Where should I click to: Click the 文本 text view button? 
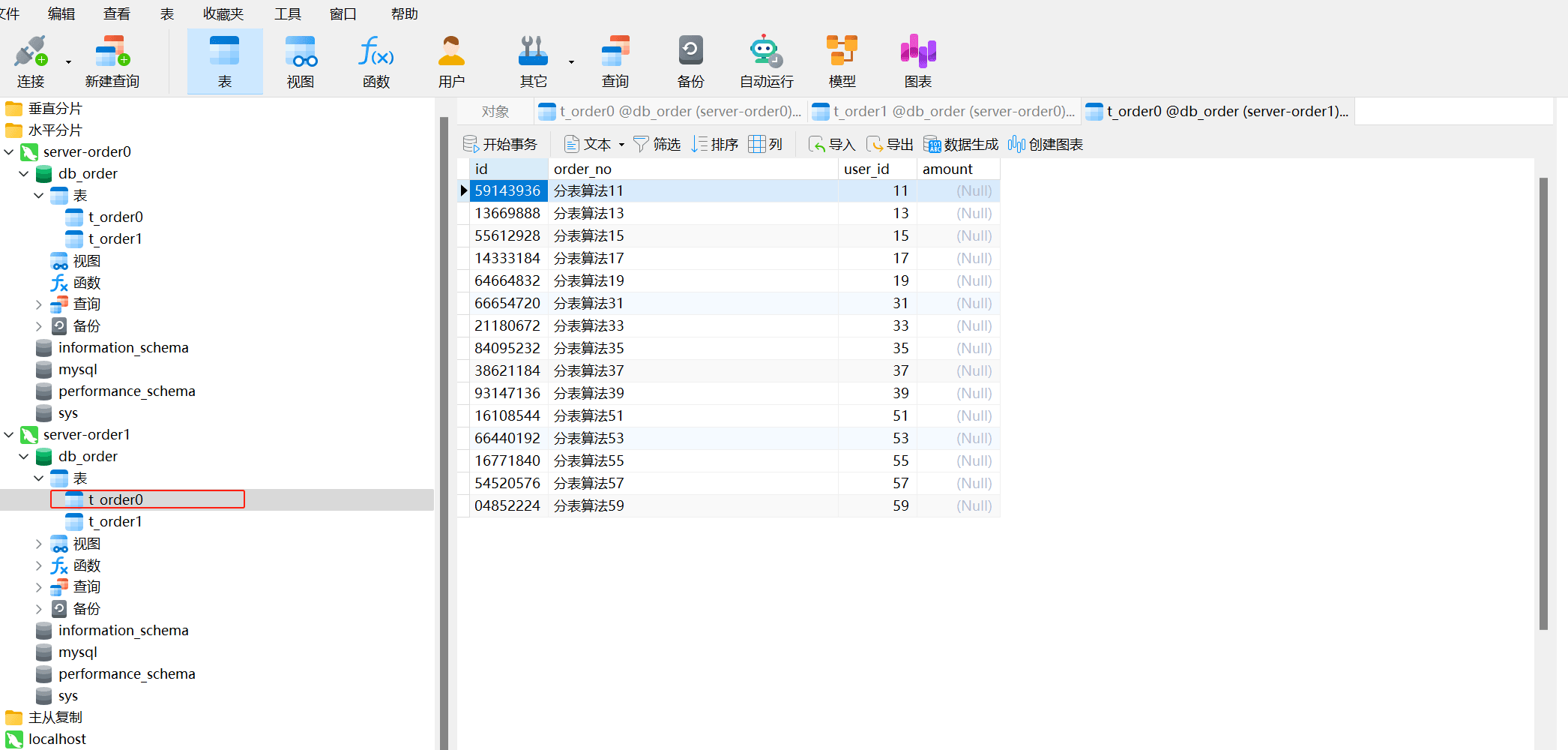pos(588,144)
